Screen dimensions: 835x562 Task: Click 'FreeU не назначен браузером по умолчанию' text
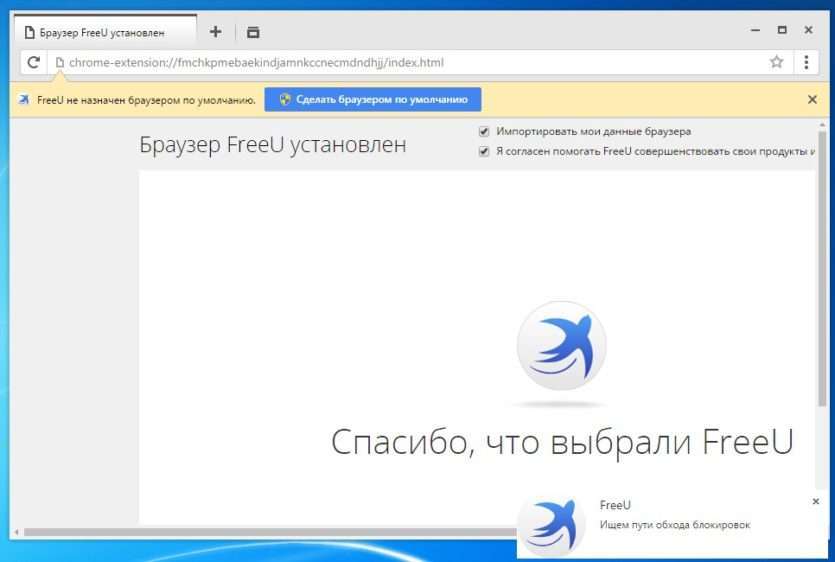tap(146, 100)
